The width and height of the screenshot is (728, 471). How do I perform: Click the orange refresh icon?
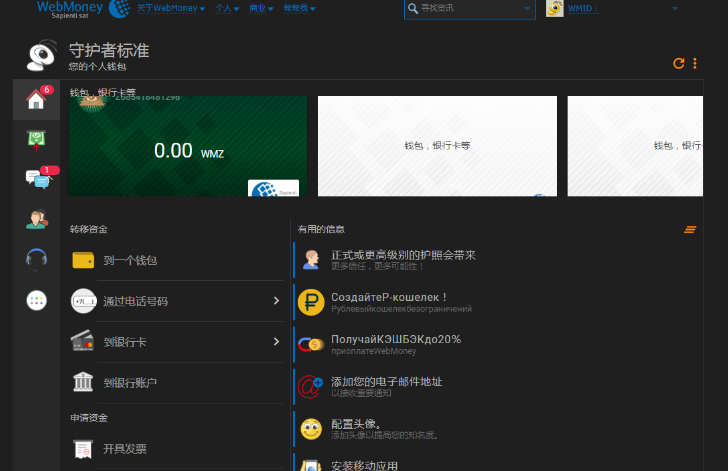pyautogui.click(x=679, y=63)
